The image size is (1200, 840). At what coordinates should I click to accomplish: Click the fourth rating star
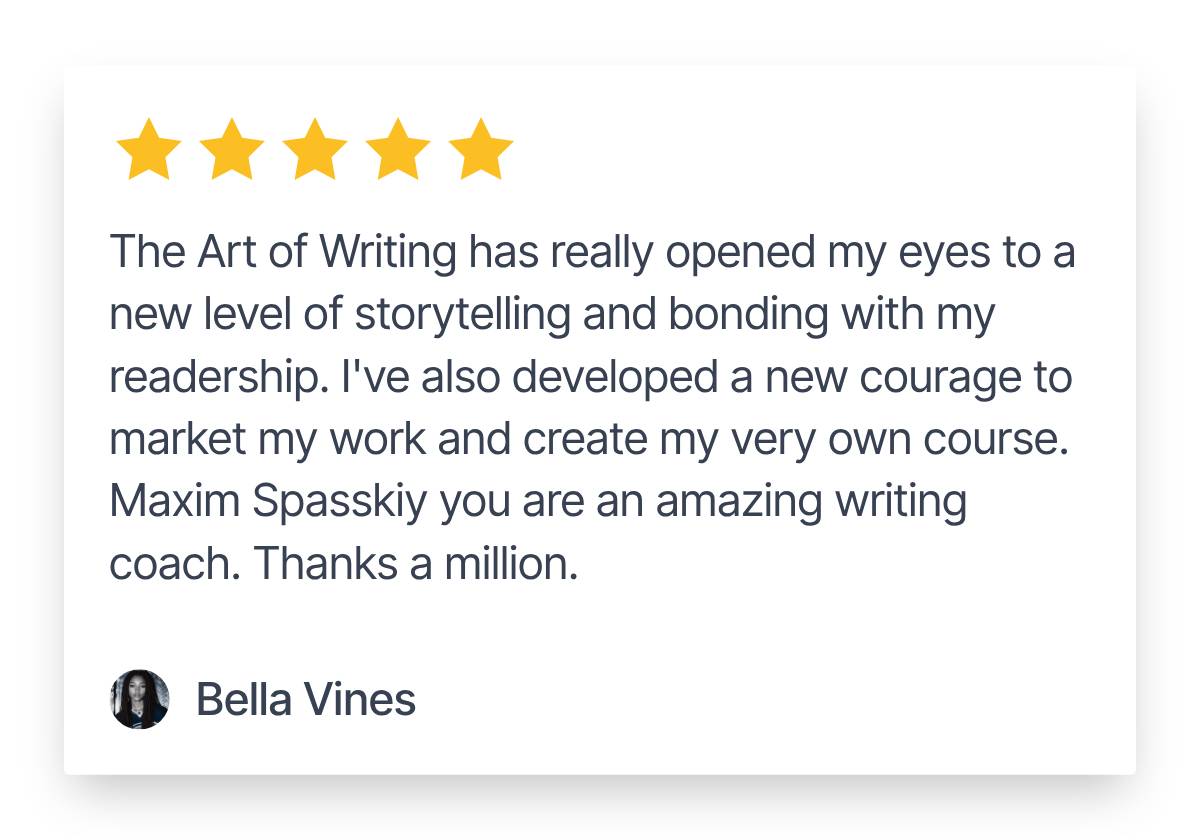[397, 150]
